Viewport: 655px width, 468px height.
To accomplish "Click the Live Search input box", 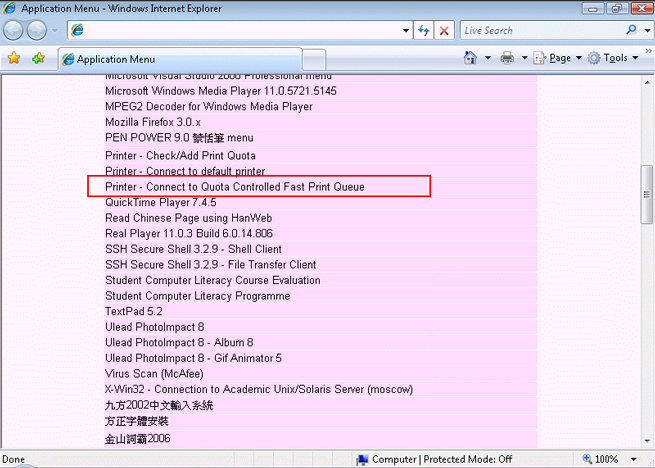I will [x=542, y=31].
